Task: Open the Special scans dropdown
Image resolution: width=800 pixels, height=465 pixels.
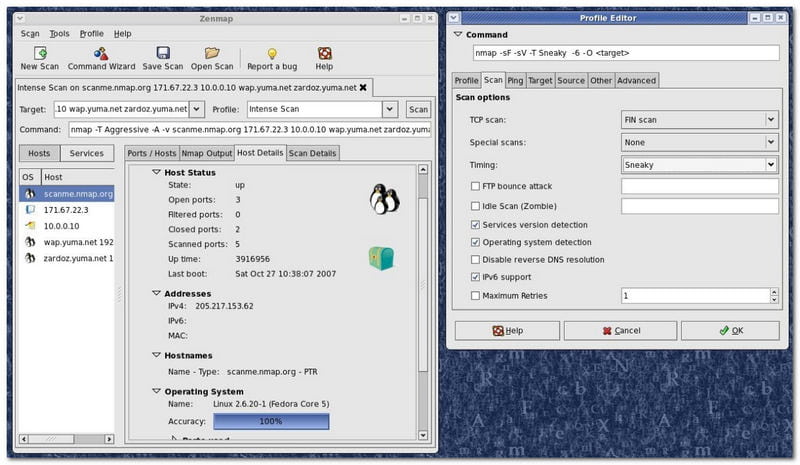Action: click(699, 142)
